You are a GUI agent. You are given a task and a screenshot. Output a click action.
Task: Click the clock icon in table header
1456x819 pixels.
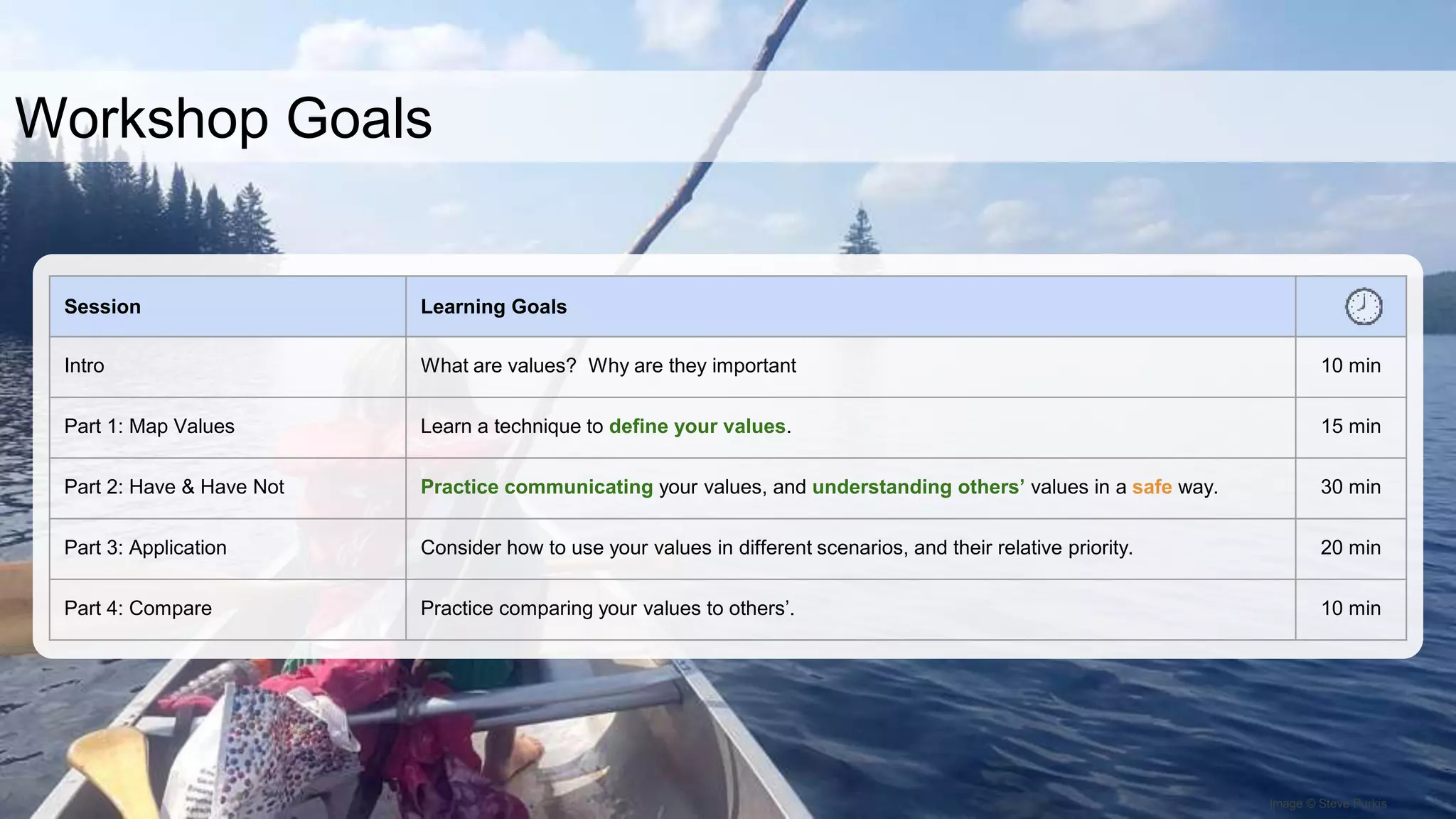pos(1363,306)
